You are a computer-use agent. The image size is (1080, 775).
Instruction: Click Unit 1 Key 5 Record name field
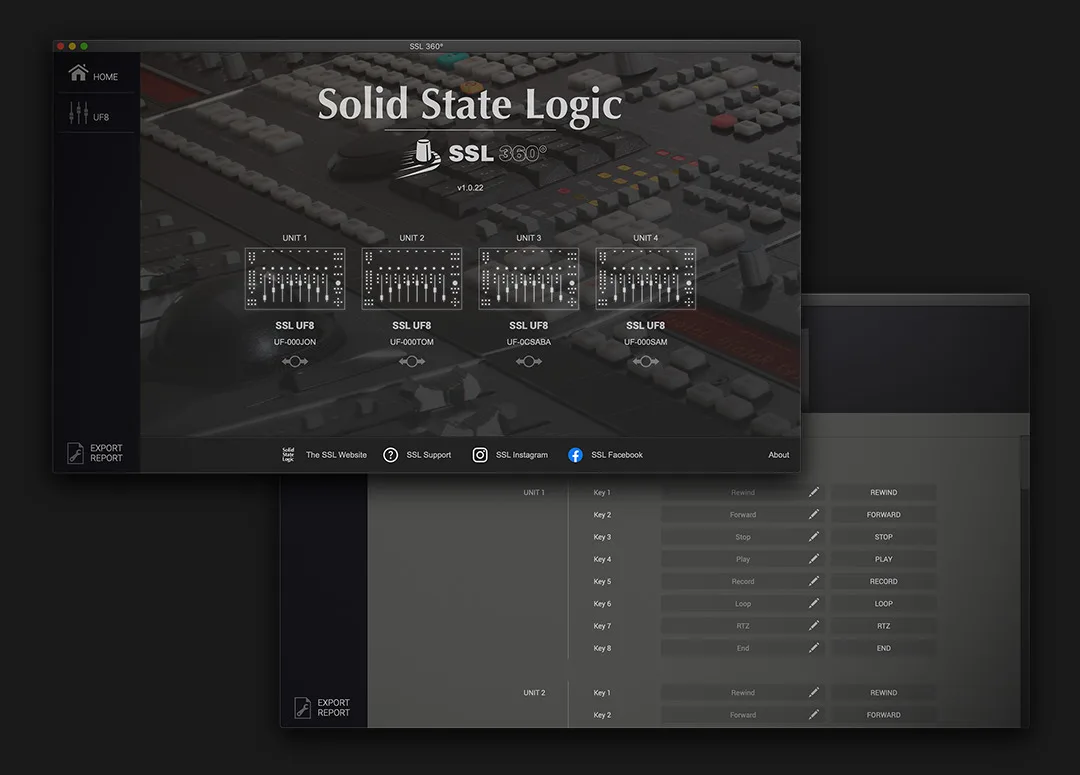pos(742,581)
